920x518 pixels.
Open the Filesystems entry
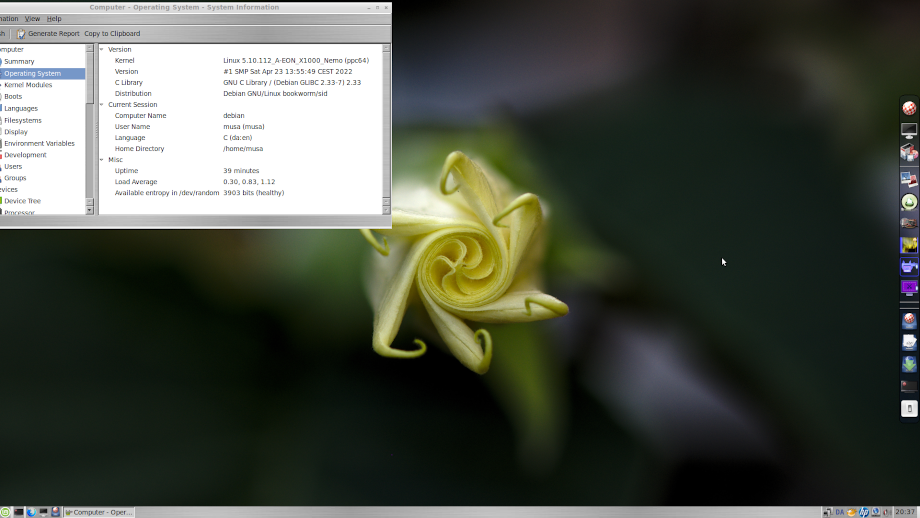tap(23, 120)
